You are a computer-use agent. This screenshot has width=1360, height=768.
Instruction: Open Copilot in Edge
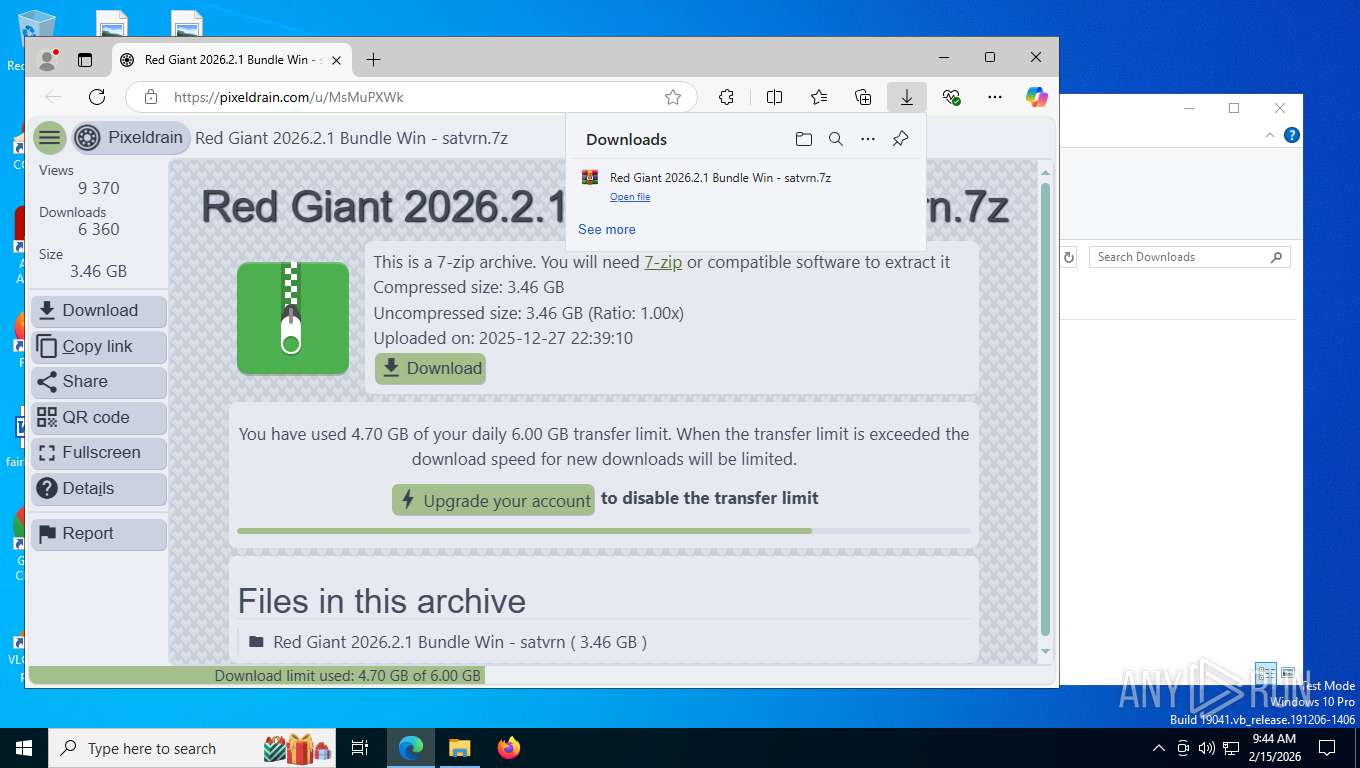pos(1037,97)
